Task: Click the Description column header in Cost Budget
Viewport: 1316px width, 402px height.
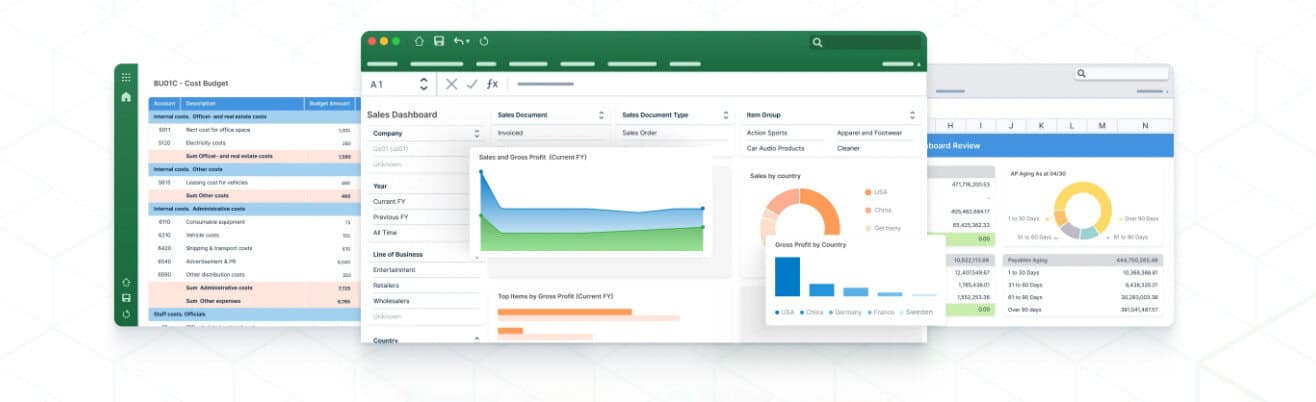Action: tap(243, 103)
